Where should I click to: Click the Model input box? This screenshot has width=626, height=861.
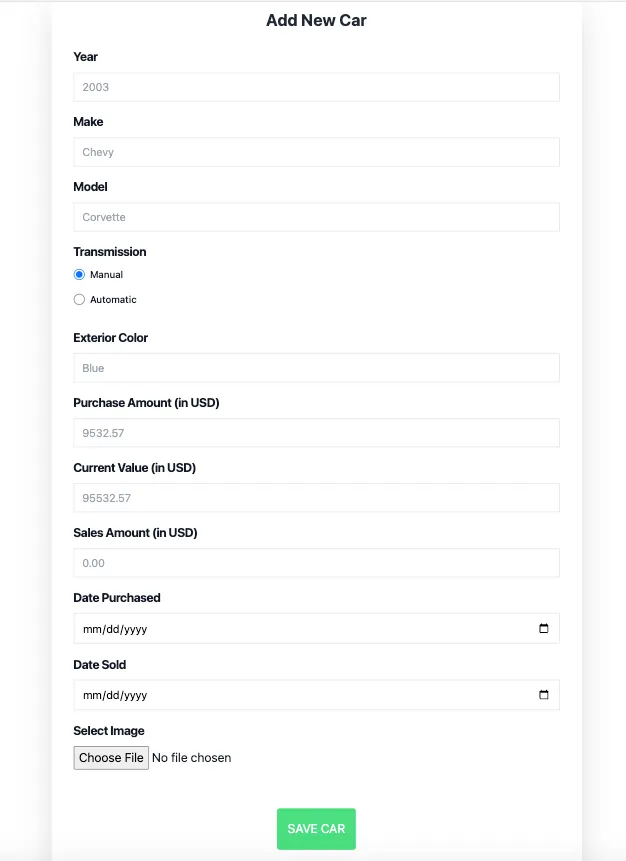coord(316,217)
